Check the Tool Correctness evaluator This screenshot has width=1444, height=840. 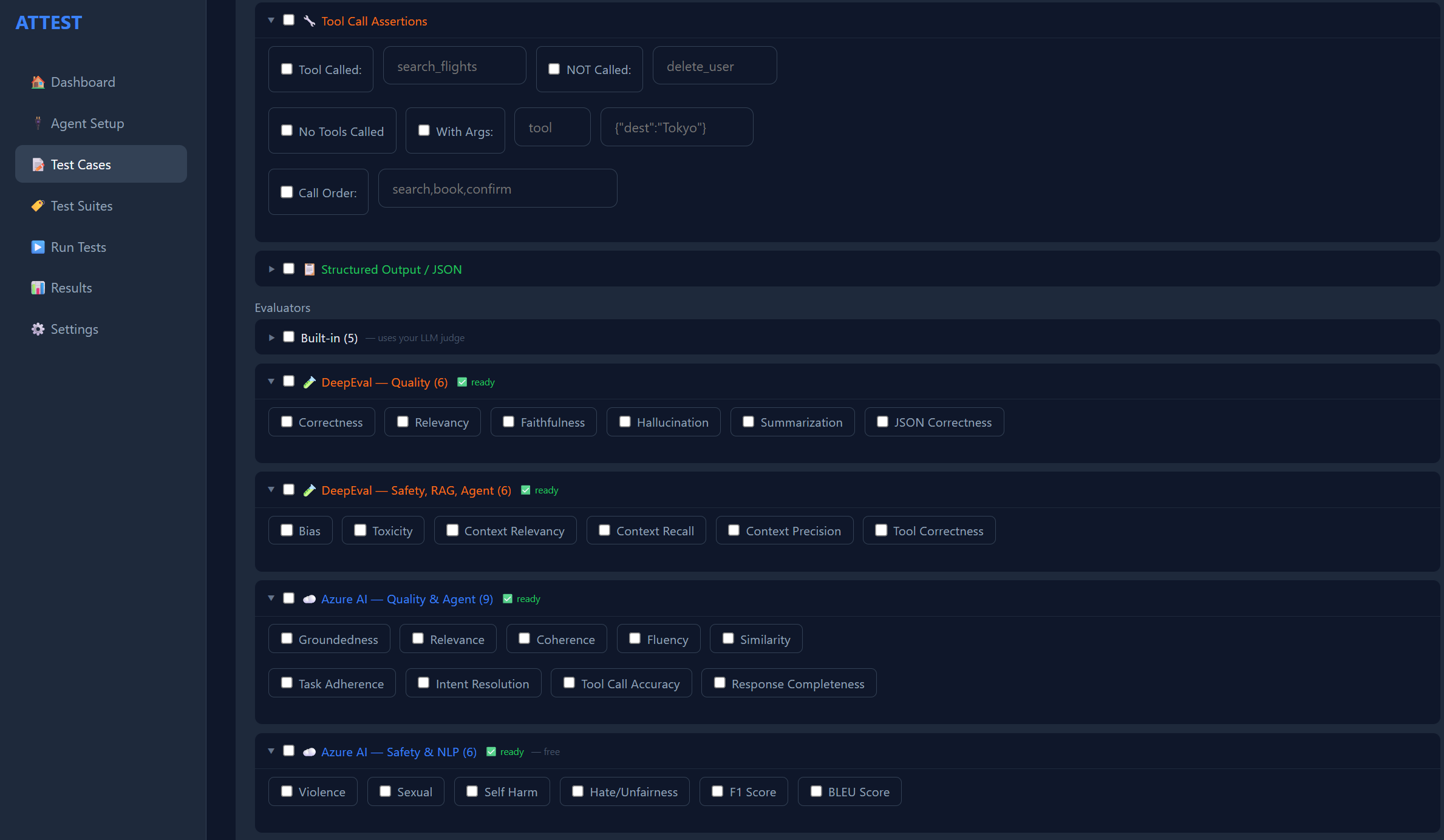tap(881, 530)
